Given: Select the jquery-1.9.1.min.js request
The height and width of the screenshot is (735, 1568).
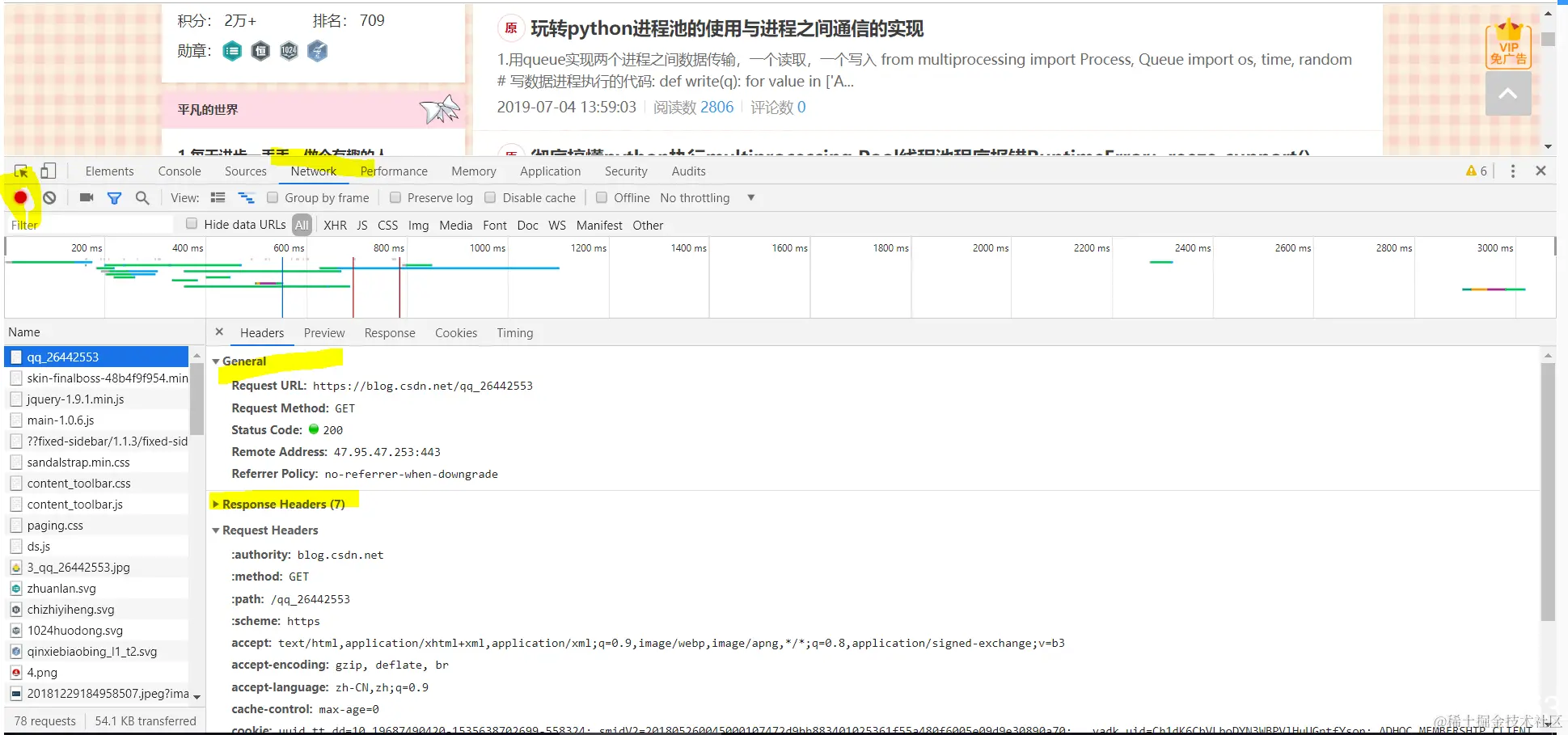Looking at the screenshot, I should click(x=97, y=399).
